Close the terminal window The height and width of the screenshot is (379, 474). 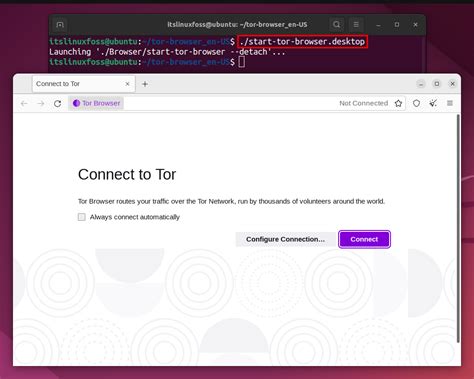[x=415, y=25]
